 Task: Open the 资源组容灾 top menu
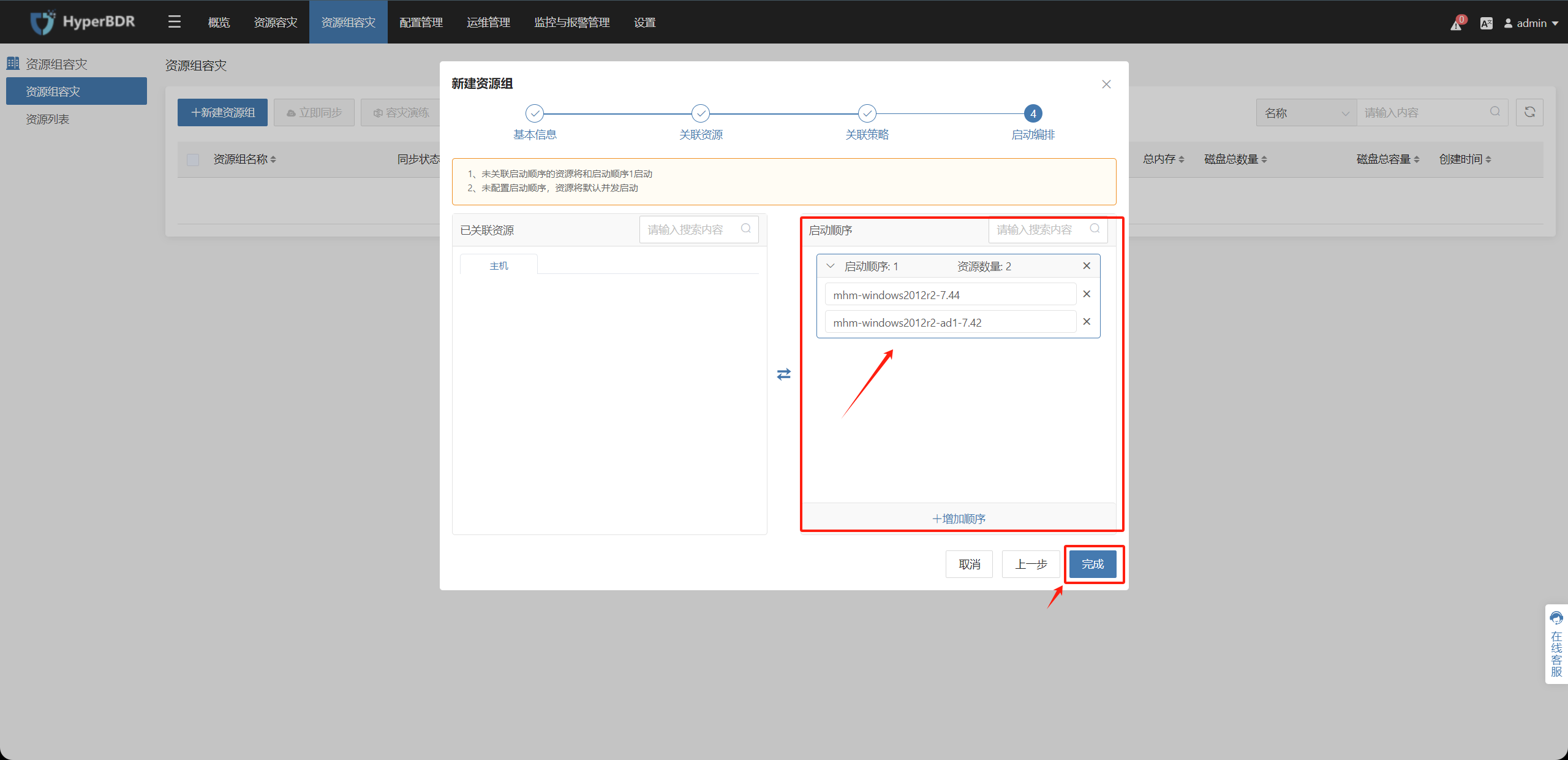(349, 22)
